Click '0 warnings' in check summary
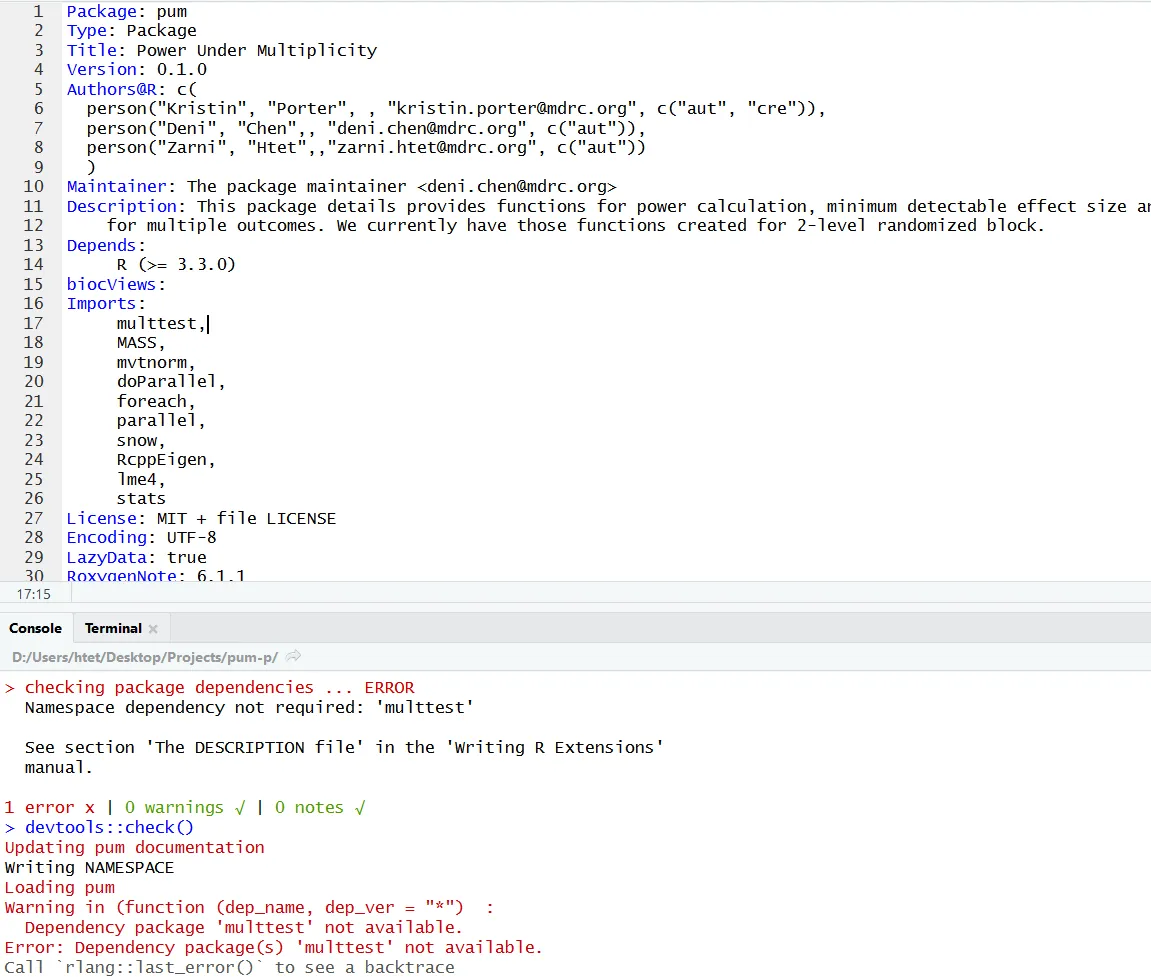Image resolution: width=1151 pixels, height=977 pixels. 174,807
